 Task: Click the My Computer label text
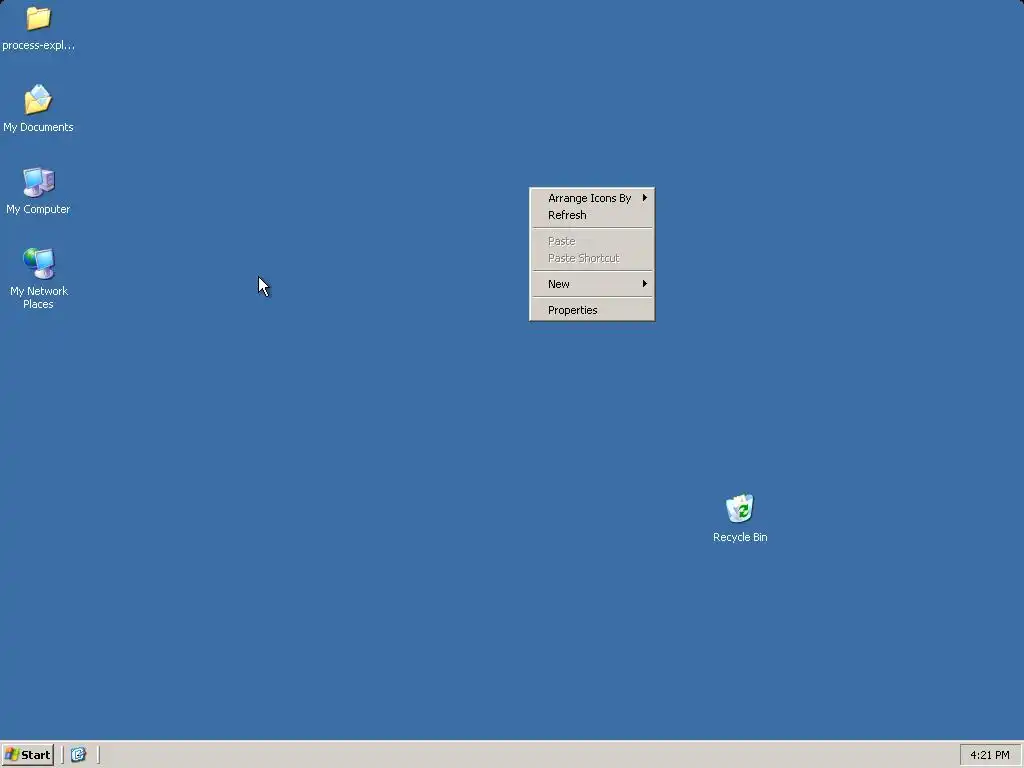click(39, 210)
